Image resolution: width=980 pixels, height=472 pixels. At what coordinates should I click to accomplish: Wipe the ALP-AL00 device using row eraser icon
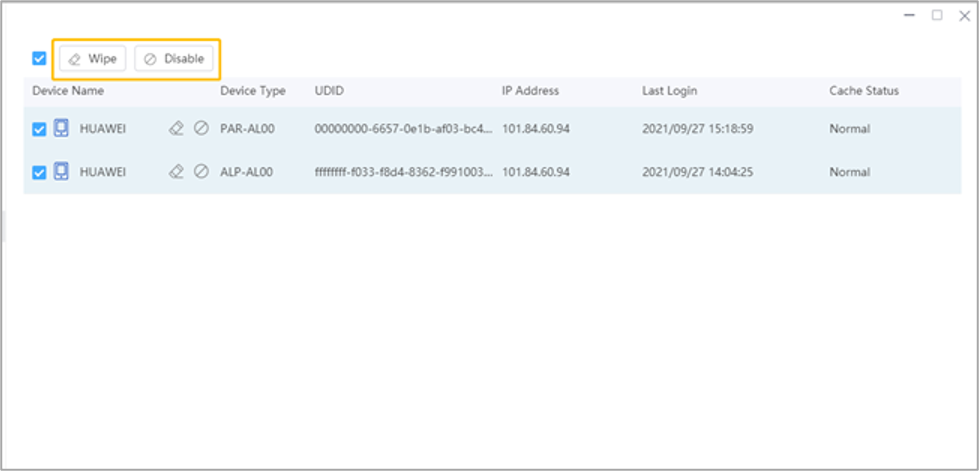176,172
